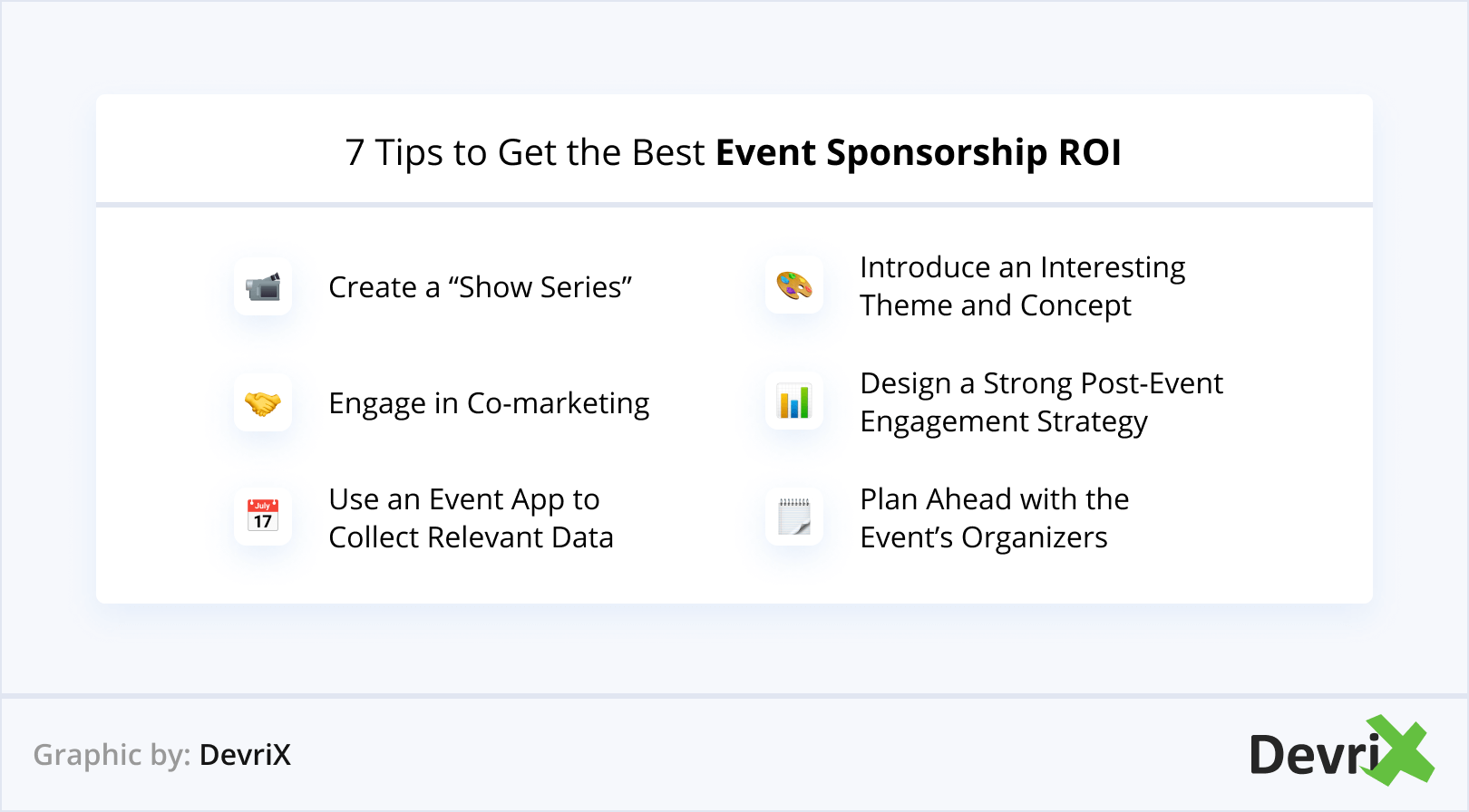Click "Use an Event App to Collect Relevant Data"
The width and height of the screenshot is (1469, 812).
pyautogui.click(x=471, y=518)
